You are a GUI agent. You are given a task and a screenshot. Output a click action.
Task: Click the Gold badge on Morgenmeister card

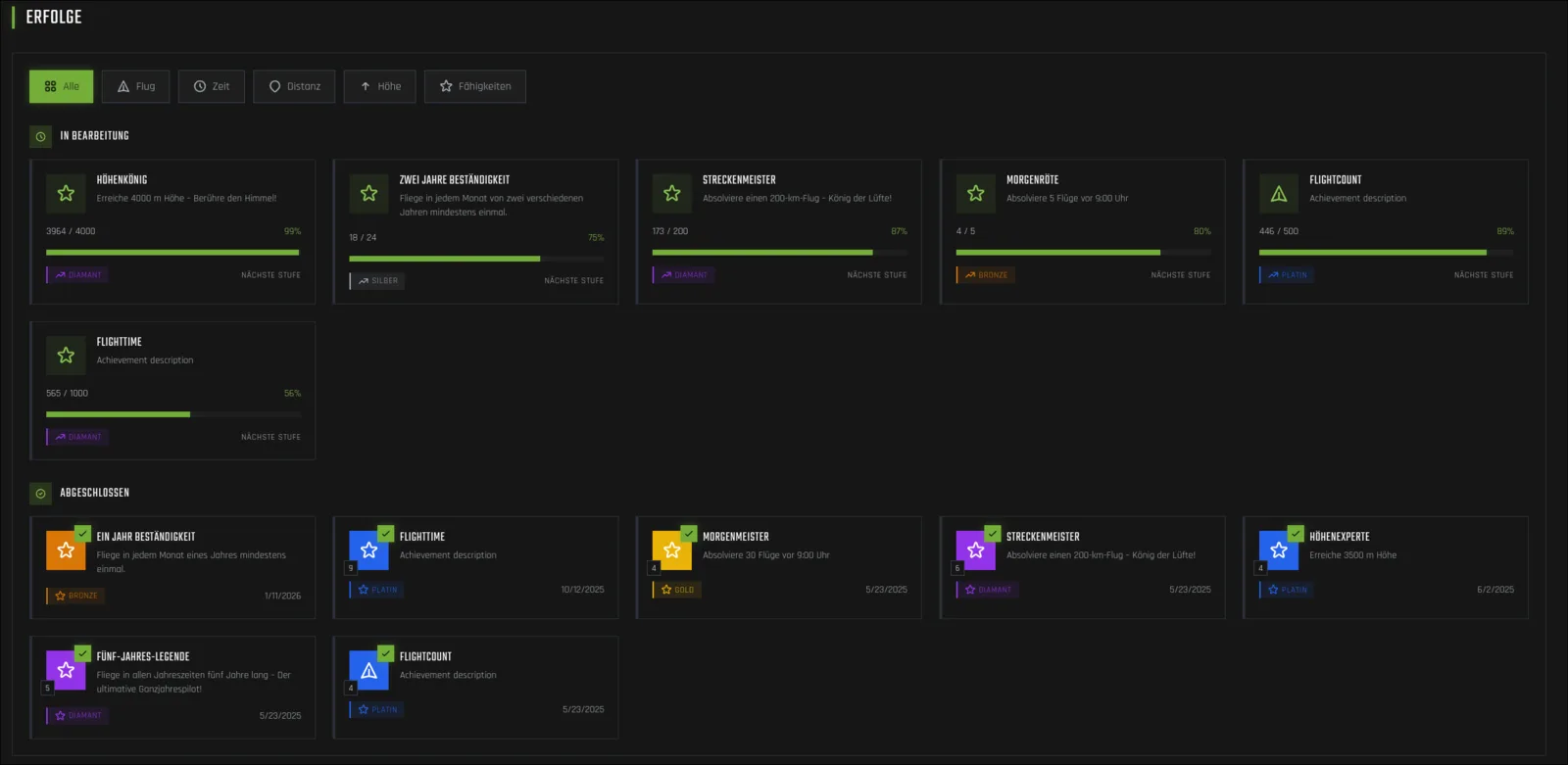pyautogui.click(x=677, y=590)
